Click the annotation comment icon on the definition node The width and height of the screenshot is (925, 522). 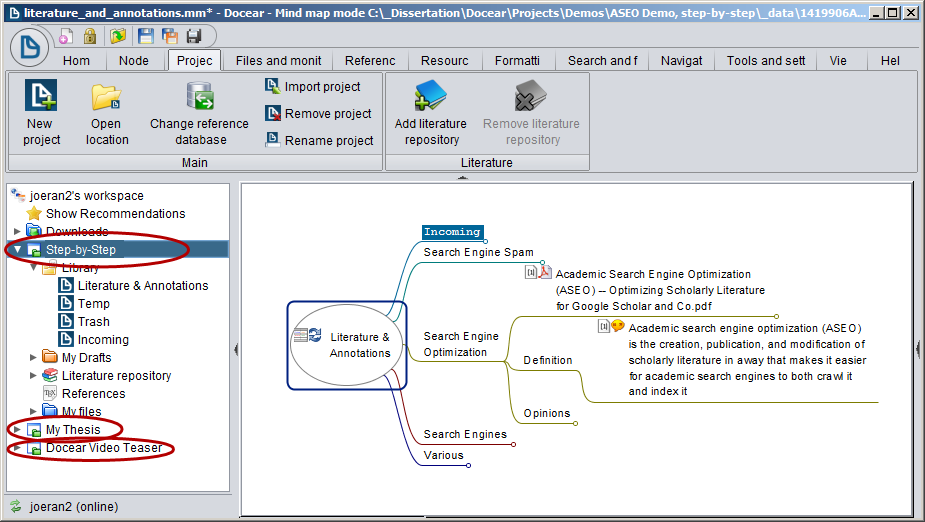(618, 326)
